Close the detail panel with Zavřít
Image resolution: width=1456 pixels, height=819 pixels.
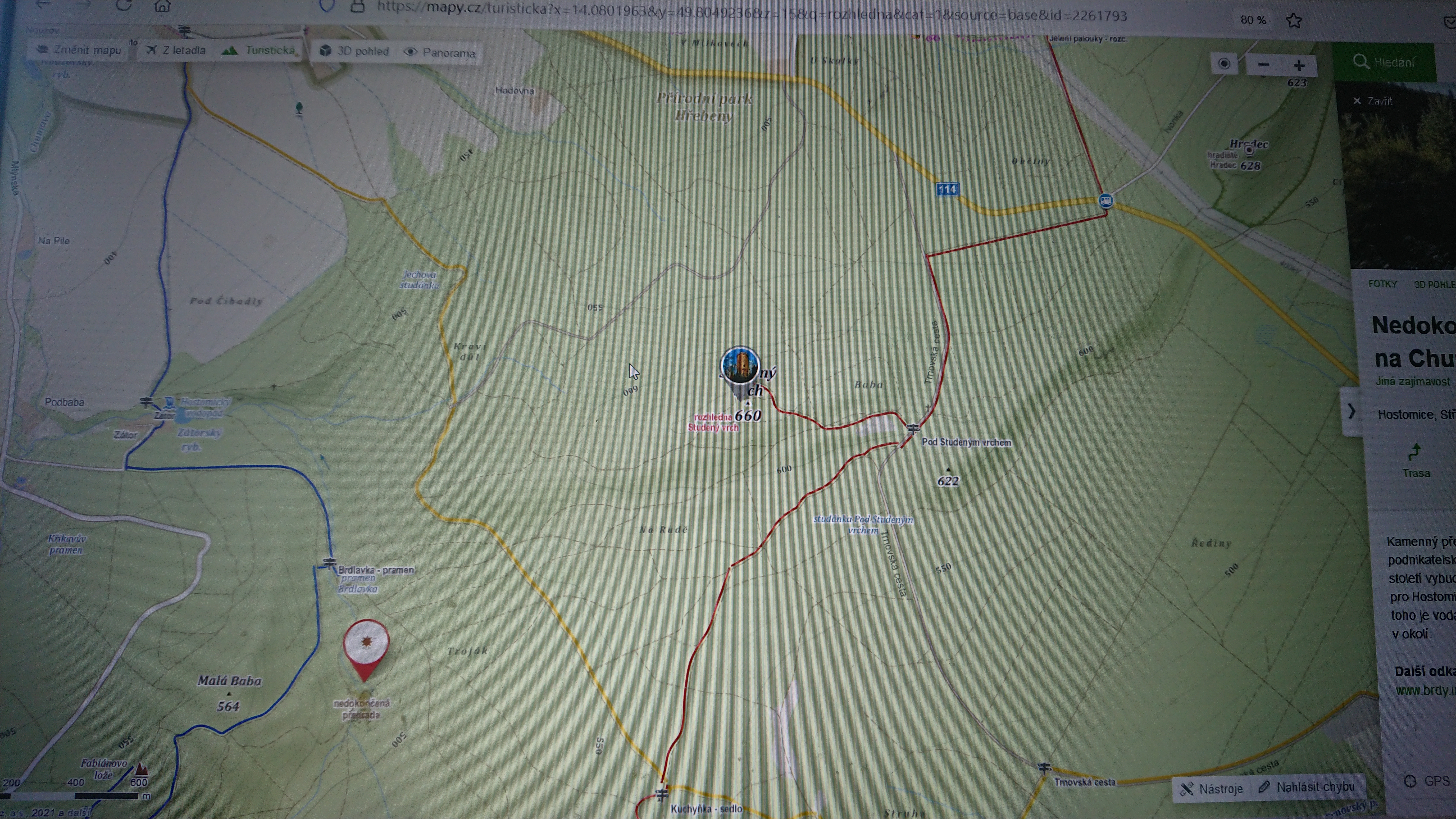1373,101
